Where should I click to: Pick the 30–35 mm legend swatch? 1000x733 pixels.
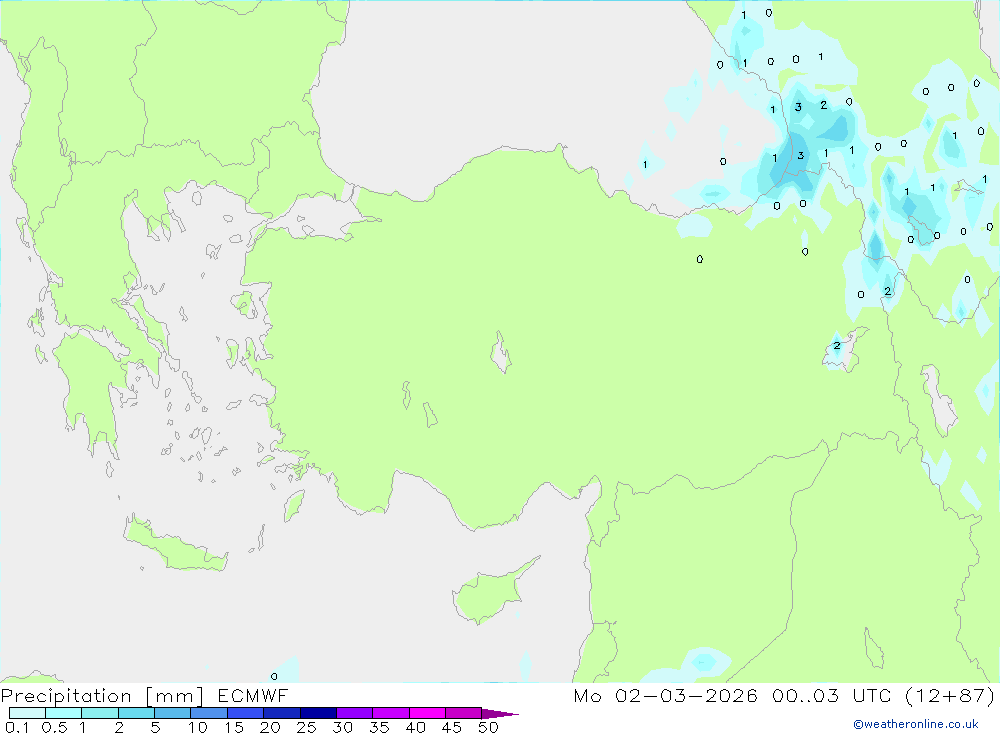(355, 713)
